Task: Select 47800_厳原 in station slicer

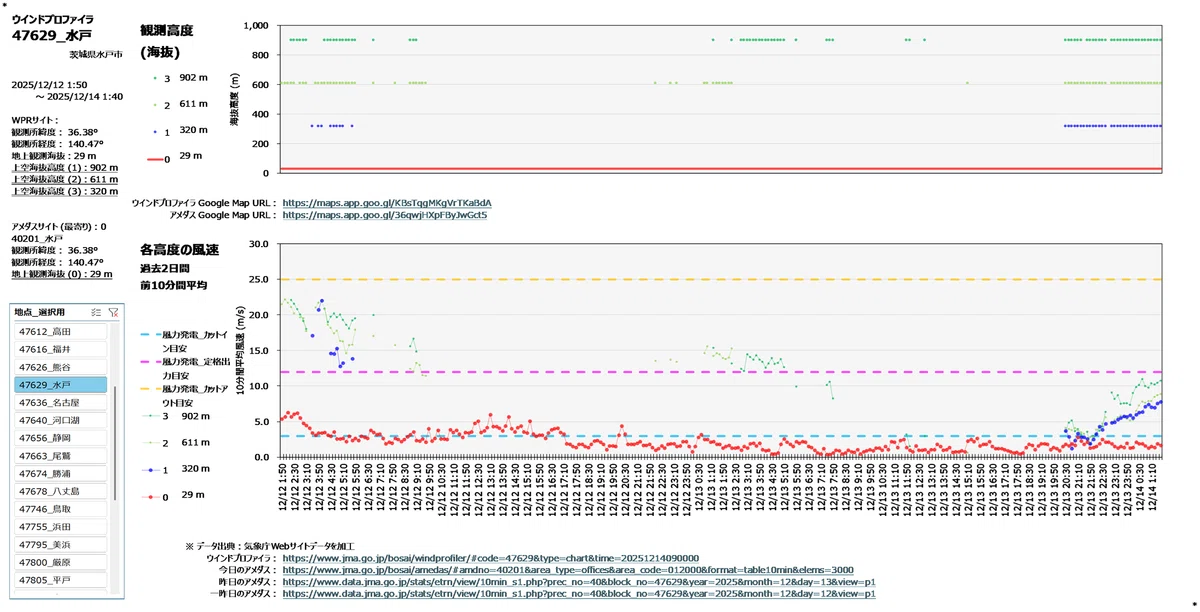Action: [61, 563]
